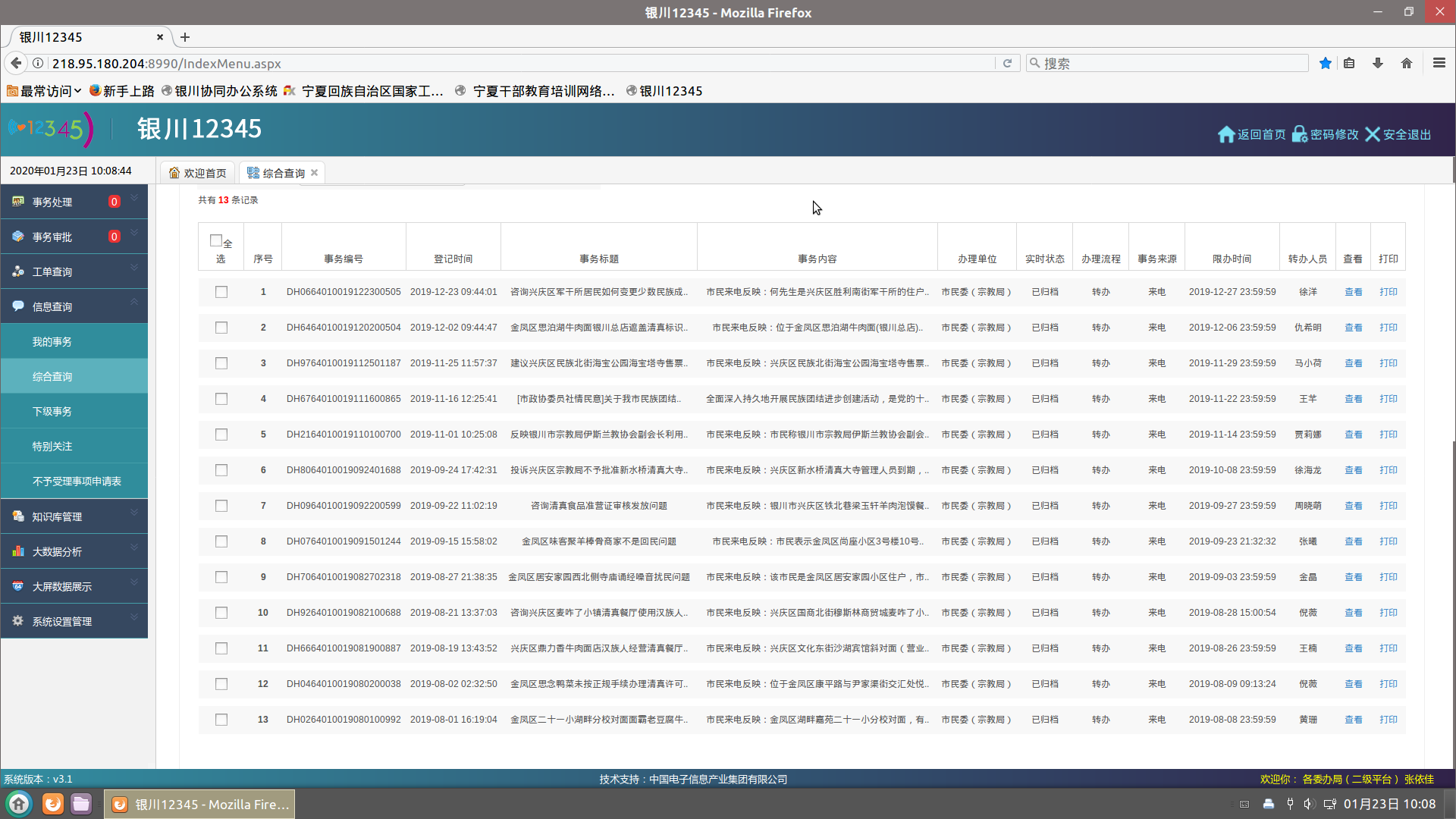Viewport: 1456px width, 819px height.
Task: Open Firefox hamburger menu icon
Action: 1439,63
